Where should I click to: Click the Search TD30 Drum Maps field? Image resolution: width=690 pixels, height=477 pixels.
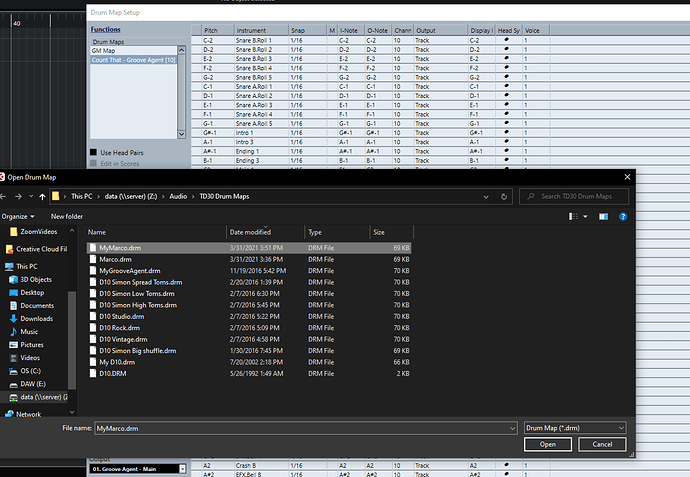click(574, 196)
